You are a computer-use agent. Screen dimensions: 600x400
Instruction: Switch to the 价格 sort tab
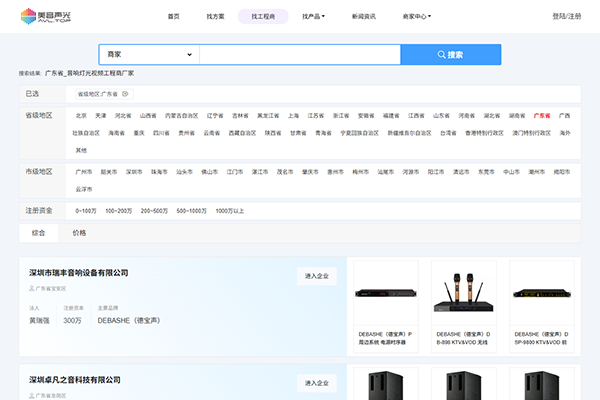click(x=79, y=233)
